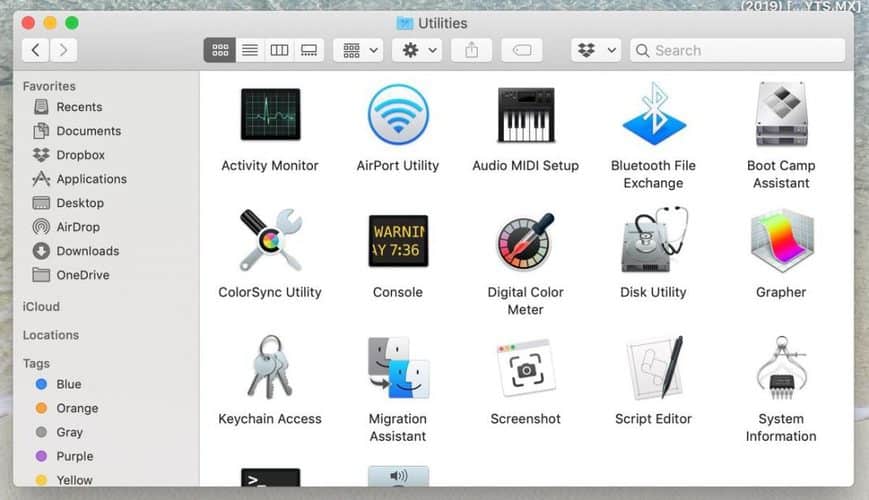Select the Grapher app icon
The height and width of the screenshot is (500, 869).
click(x=781, y=241)
